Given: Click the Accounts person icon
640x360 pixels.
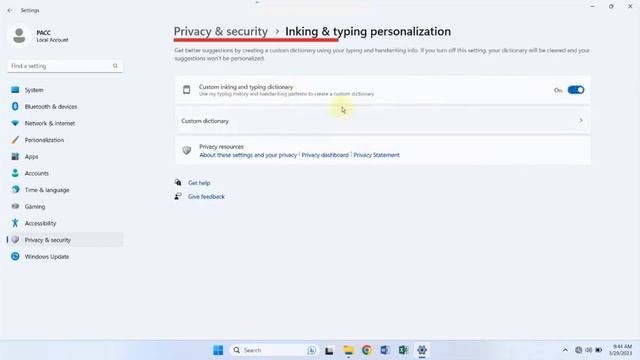Looking at the screenshot, I should [15, 173].
